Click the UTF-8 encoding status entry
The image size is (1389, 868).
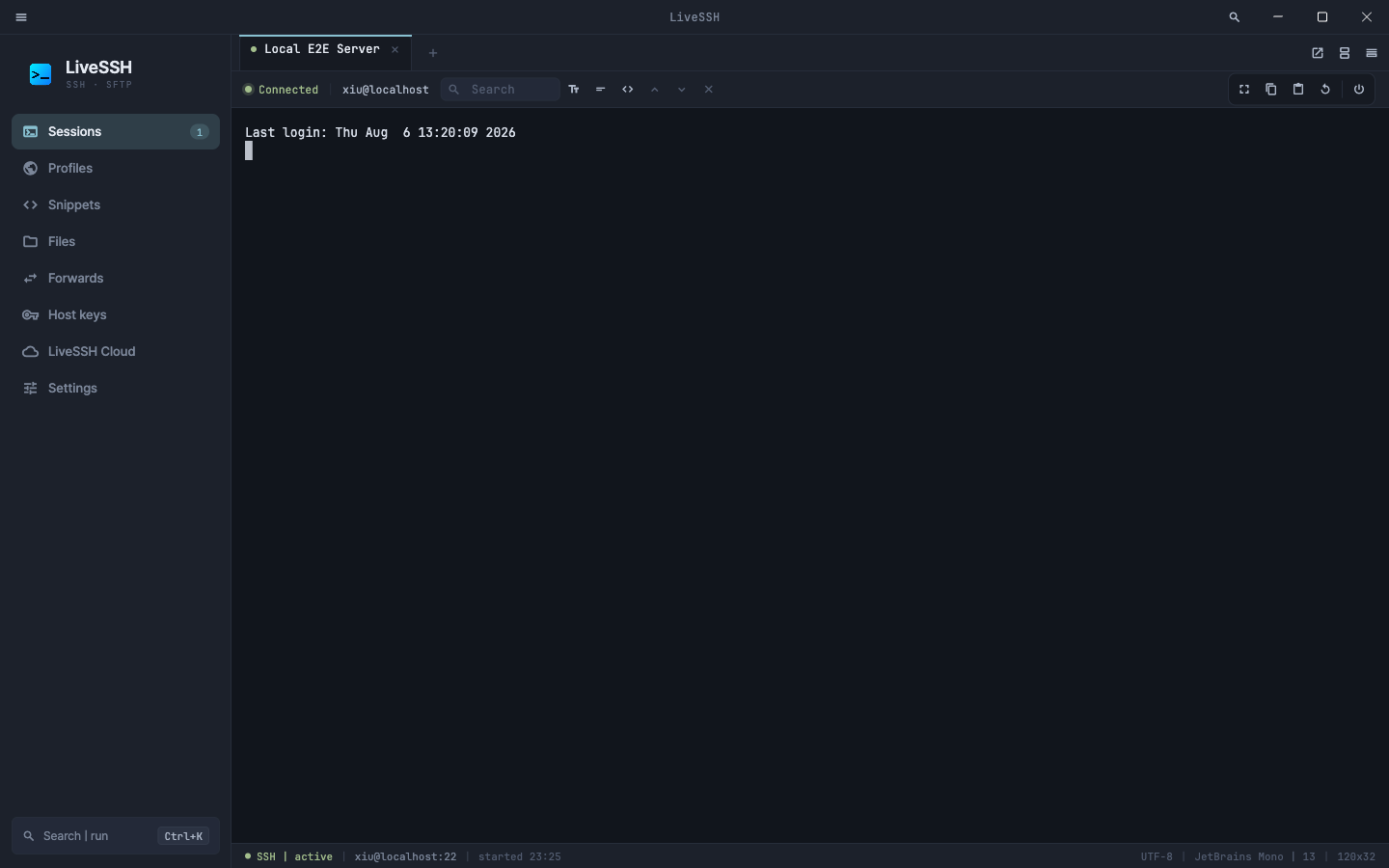tap(1157, 856)
